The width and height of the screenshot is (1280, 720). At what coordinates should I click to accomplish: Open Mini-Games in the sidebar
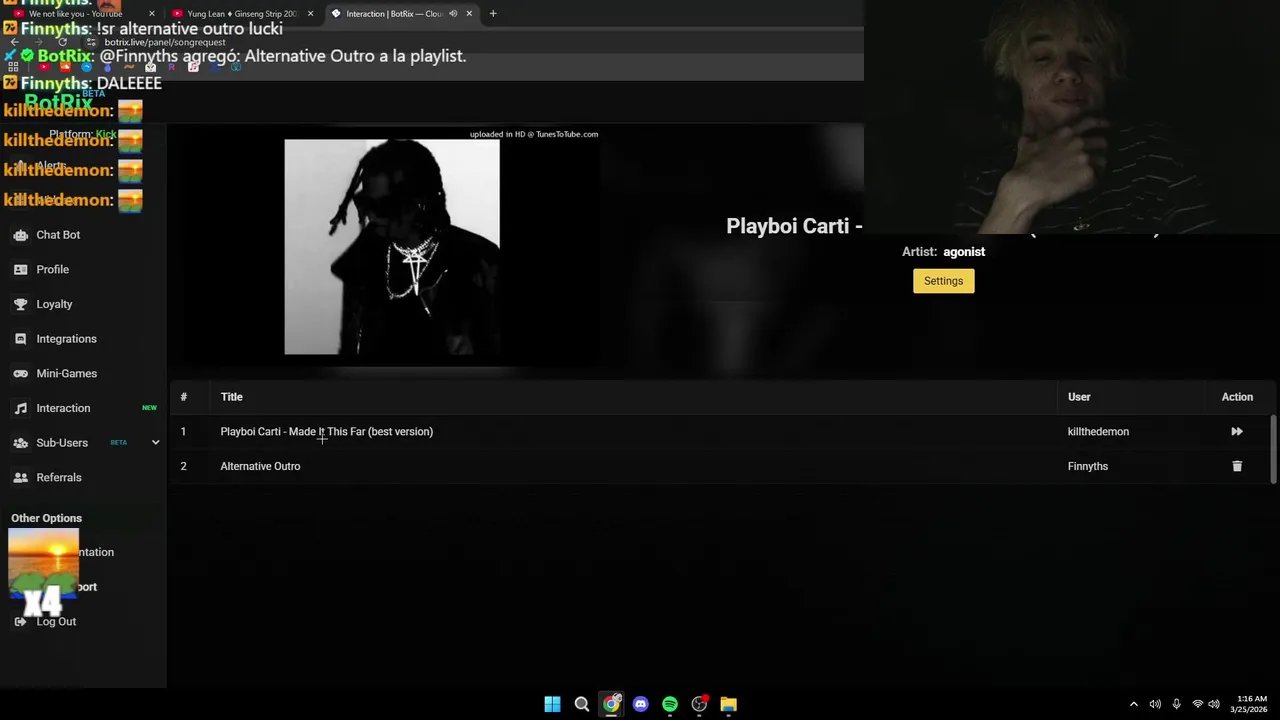tap(66, 373)
